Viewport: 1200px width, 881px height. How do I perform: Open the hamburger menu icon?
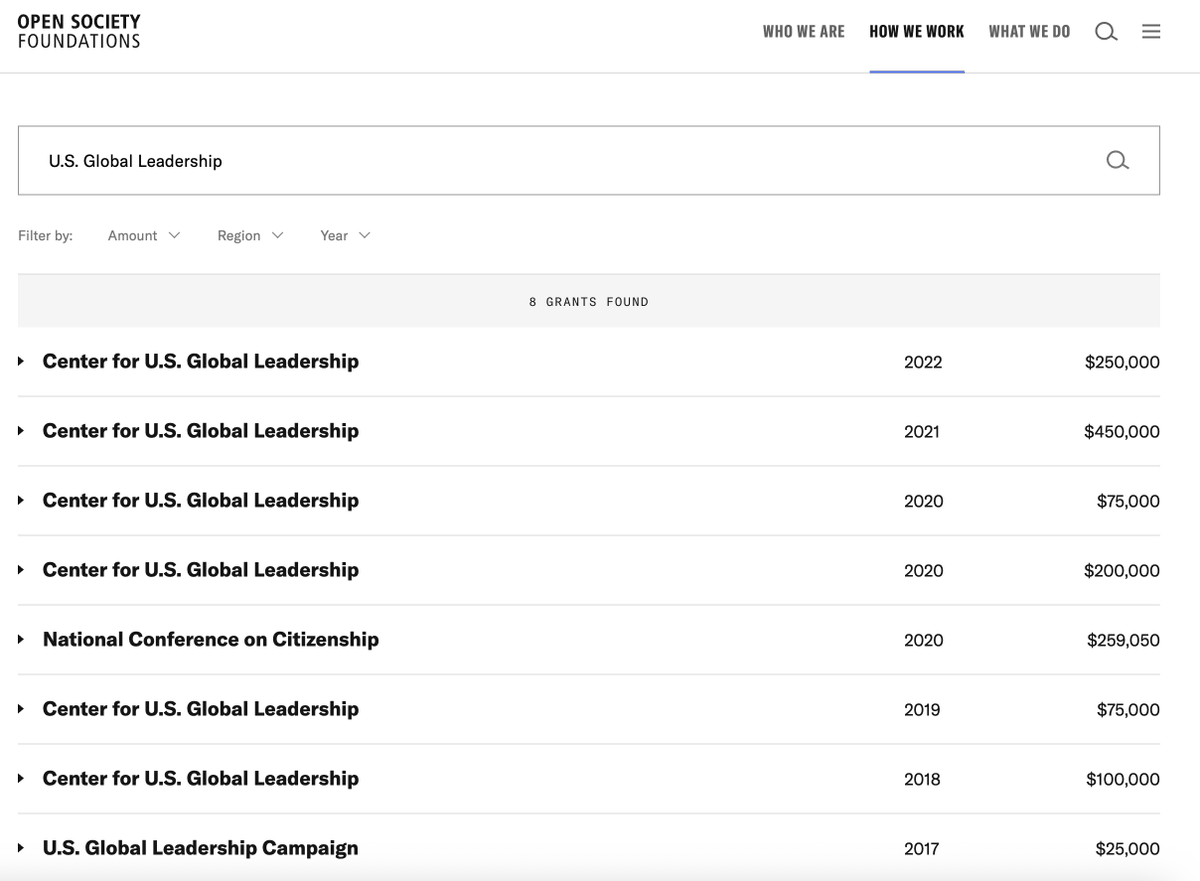(x=1151, y=32)
